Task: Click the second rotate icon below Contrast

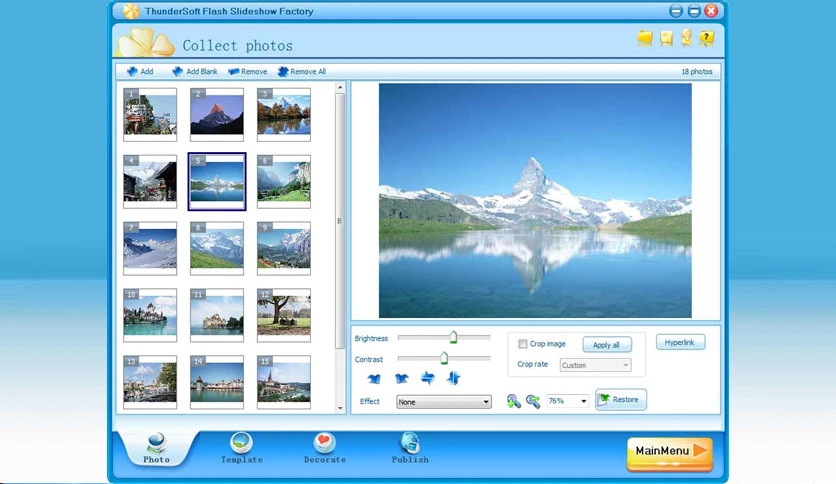Action: pyautogui.click(x=401, y=378)
